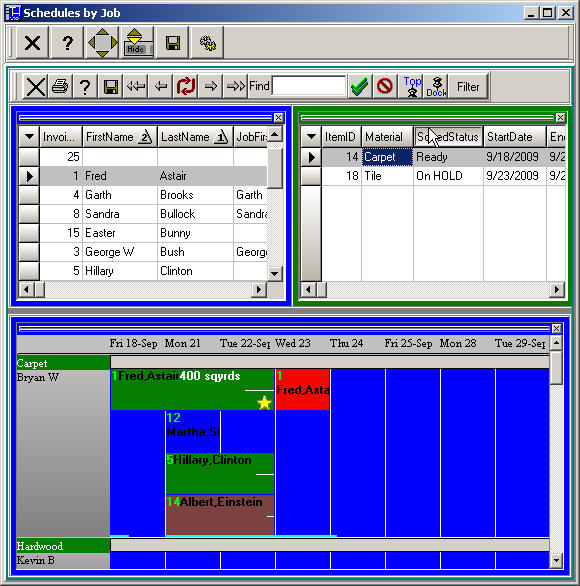
Task: Click the invoices grid scroll down arrow
Action: tap(275, 274)
